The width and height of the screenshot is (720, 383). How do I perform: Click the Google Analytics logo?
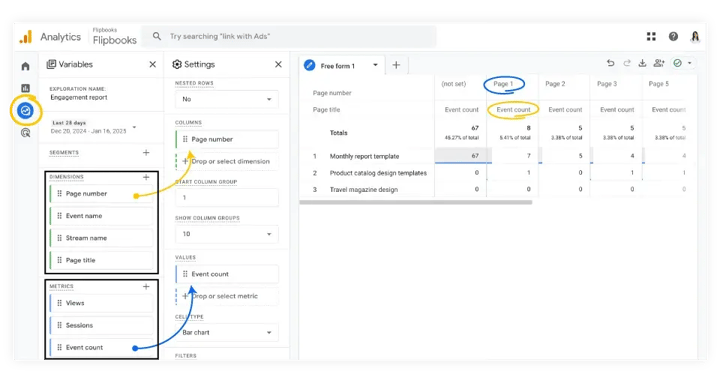pyautogui.click(x=26, y=37)
